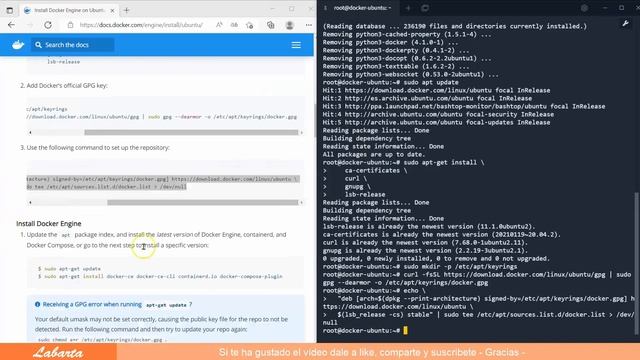The width and height of the screenshot is (640, 360).
Task: Select the root@docker-ubuntu terminal tab
Action: (x=362, y=8)
